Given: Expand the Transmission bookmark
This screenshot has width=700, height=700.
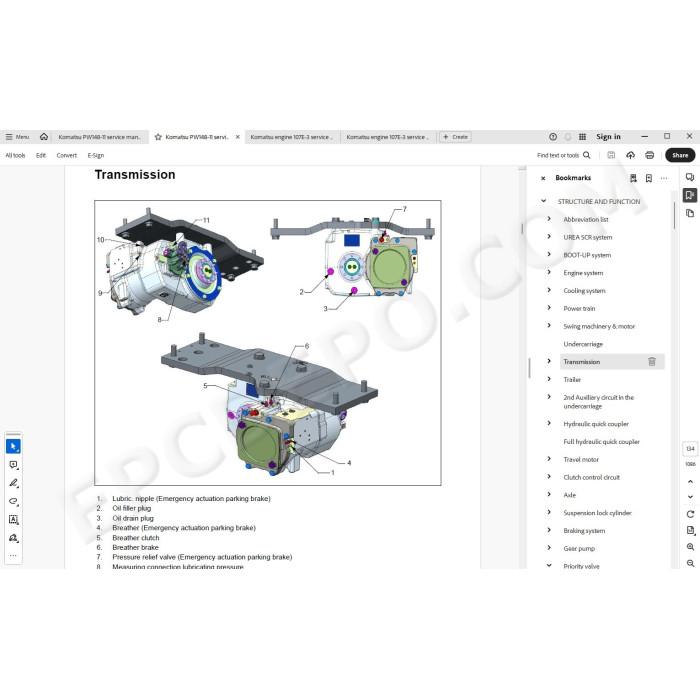Looking at the screenshot, I should (550, 361).
